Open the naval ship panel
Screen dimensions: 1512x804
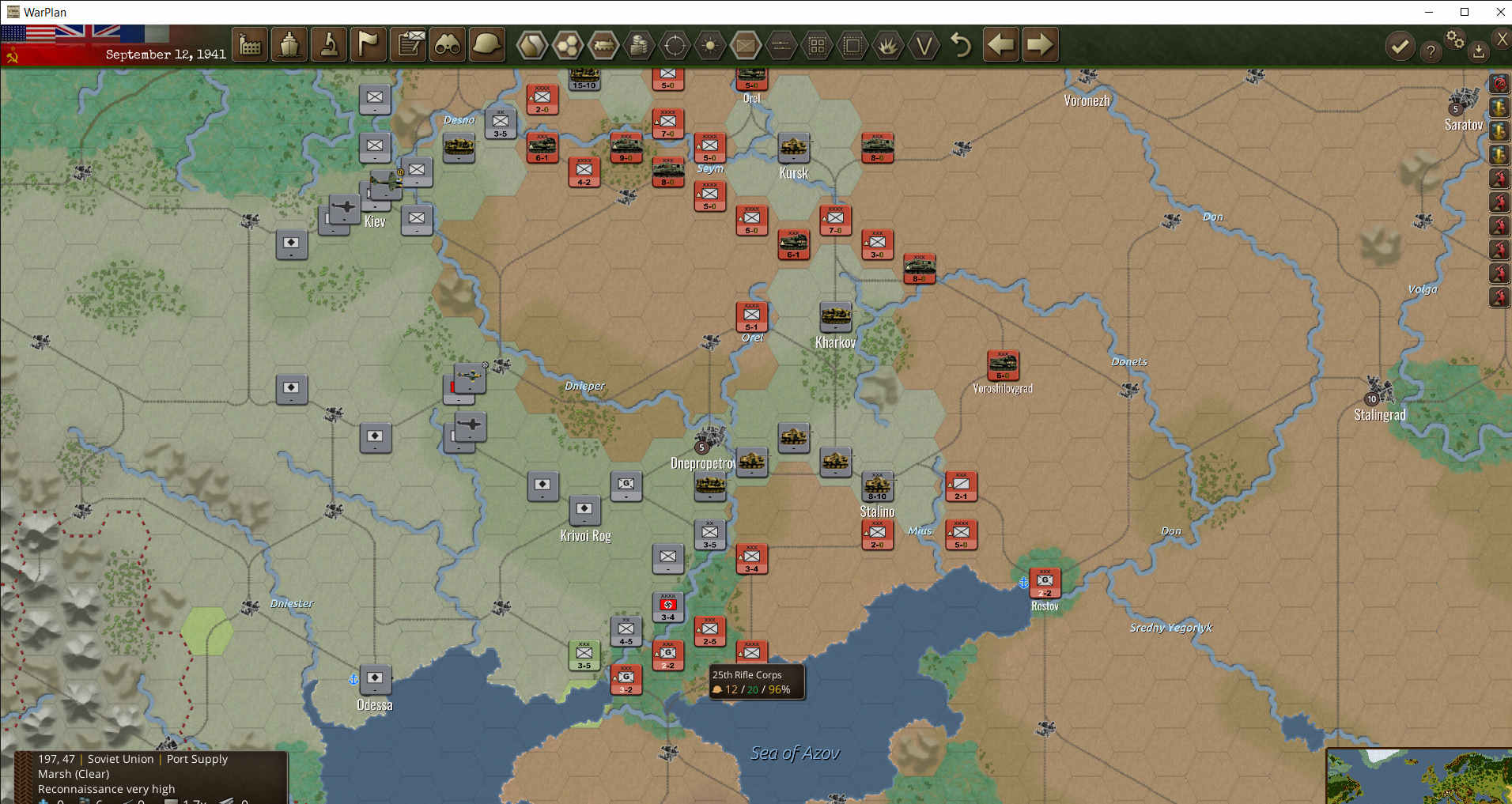click(x=289, y=45)
